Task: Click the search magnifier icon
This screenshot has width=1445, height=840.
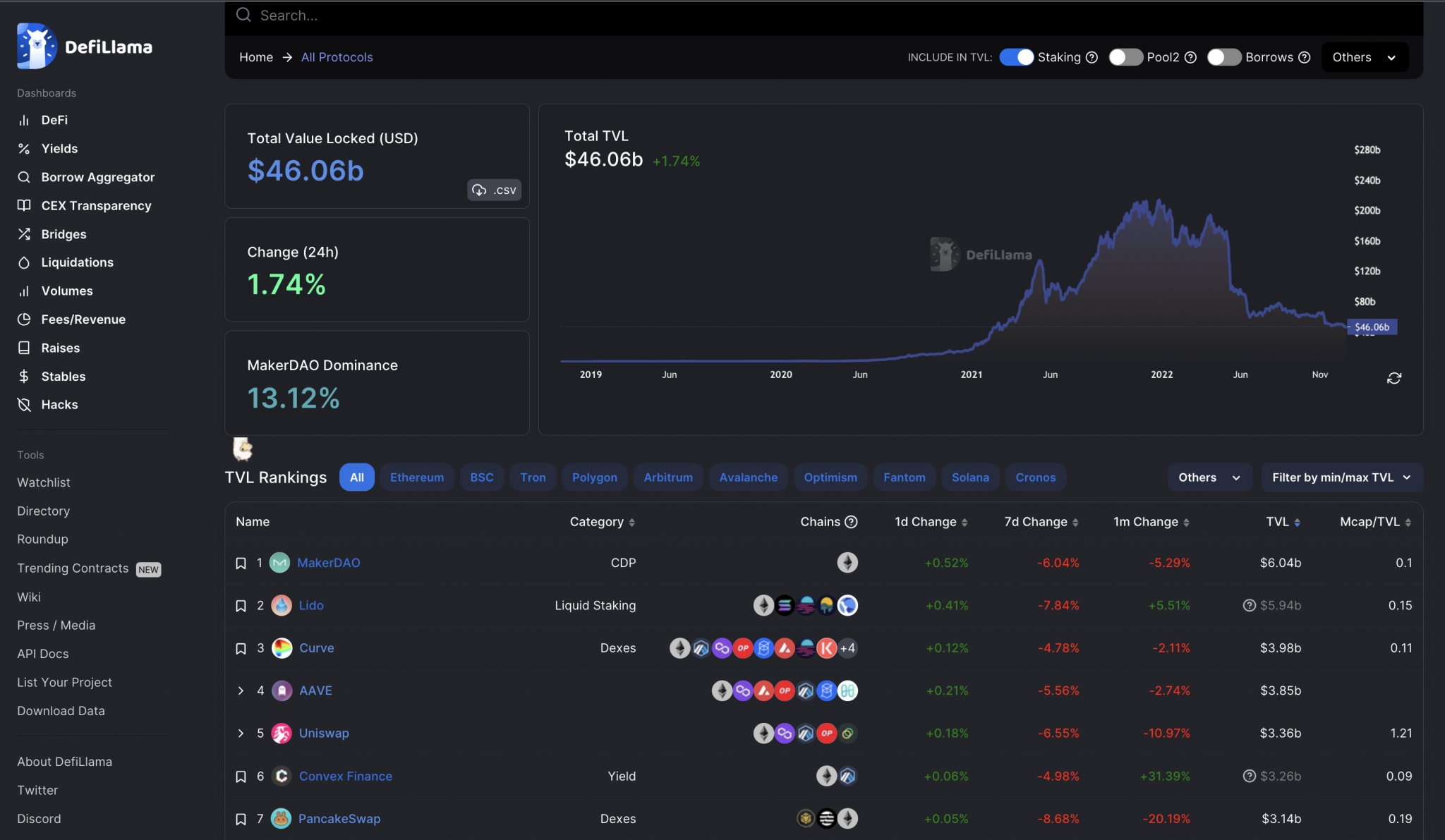Action: point(243,14)
